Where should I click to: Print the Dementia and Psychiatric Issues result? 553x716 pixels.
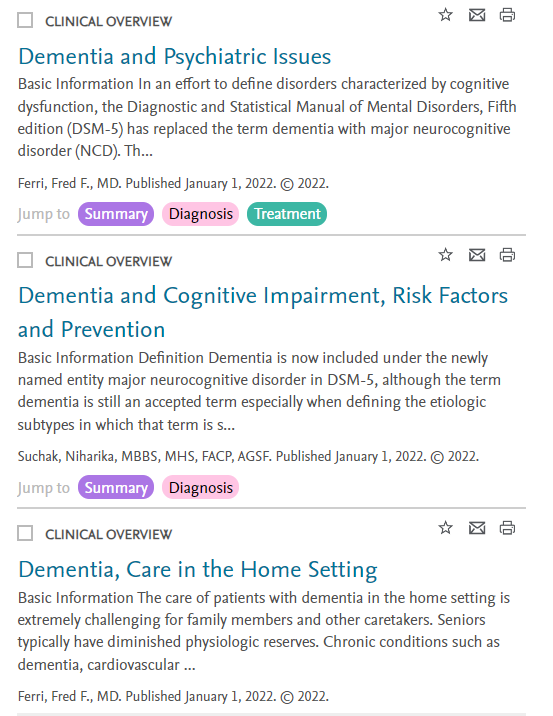click(507, 15)
